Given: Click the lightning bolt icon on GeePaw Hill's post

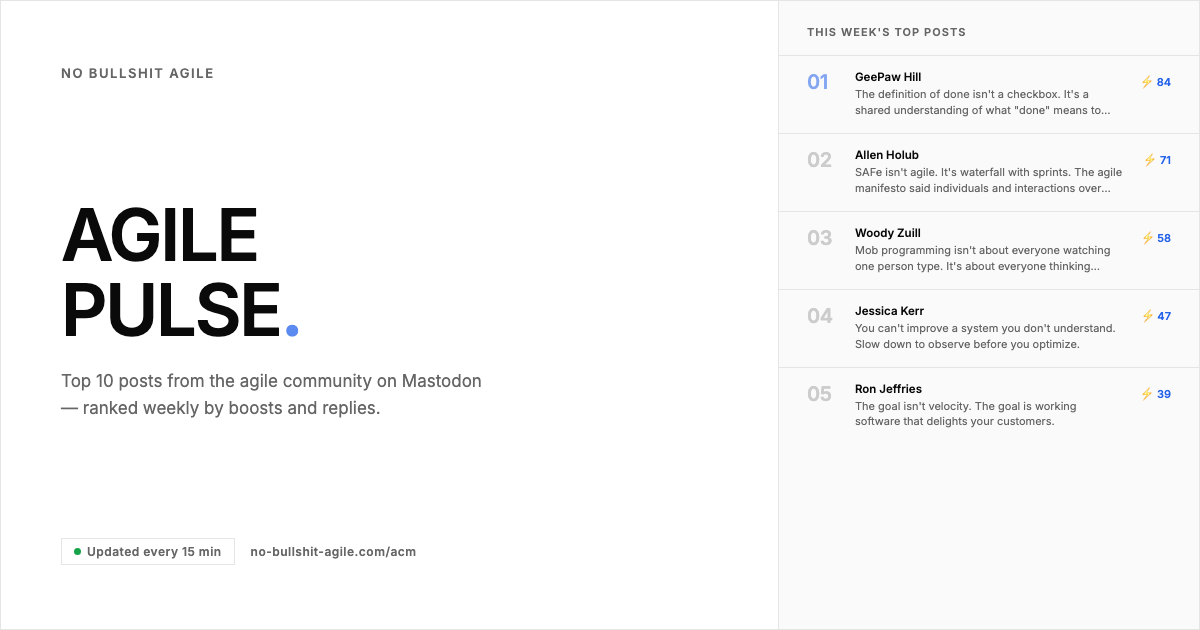Looking at the screenshot, I should coord(1146,82).
